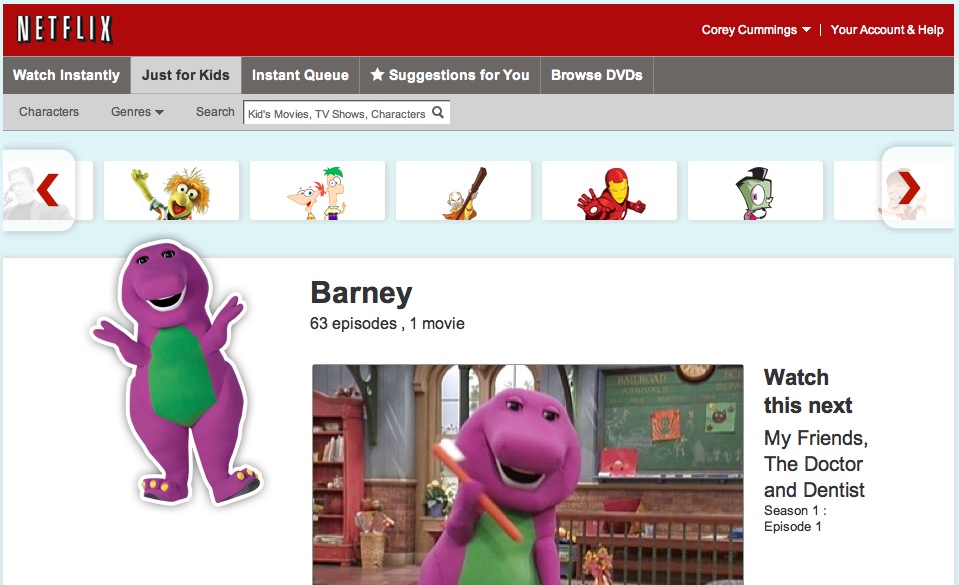Switch to the Watch Instantly tab
The width and height of the screenshot is (959, 585).
[x=67, y=75]
